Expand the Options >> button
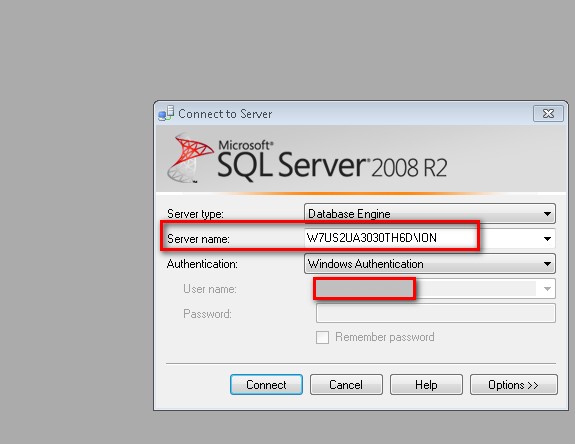 (x=513, y=385)
